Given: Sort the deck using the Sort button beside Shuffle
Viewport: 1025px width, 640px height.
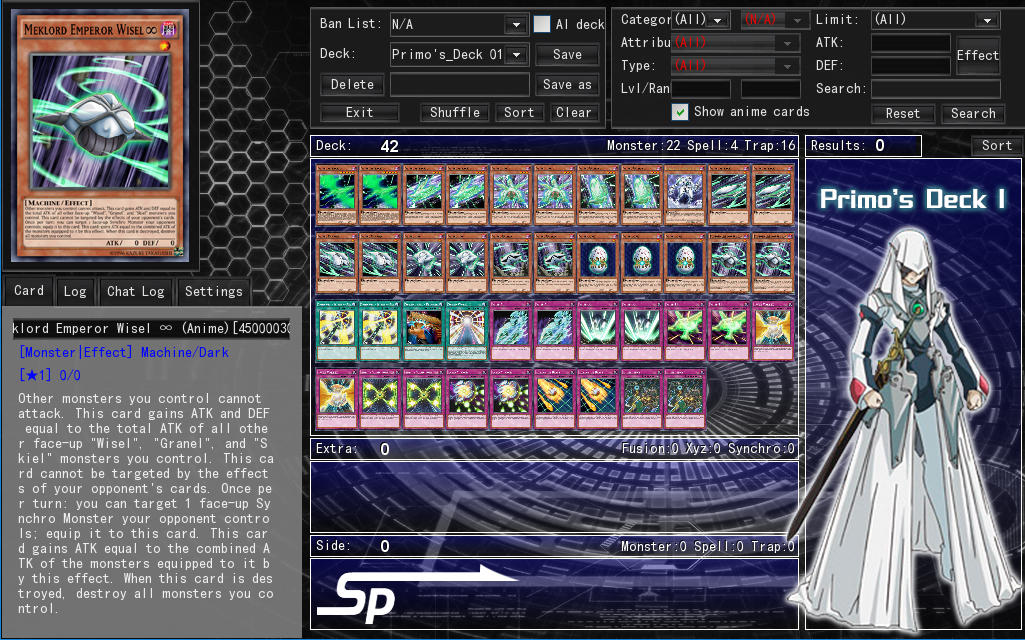Looking at the screenshot, I should click(519, 112).
